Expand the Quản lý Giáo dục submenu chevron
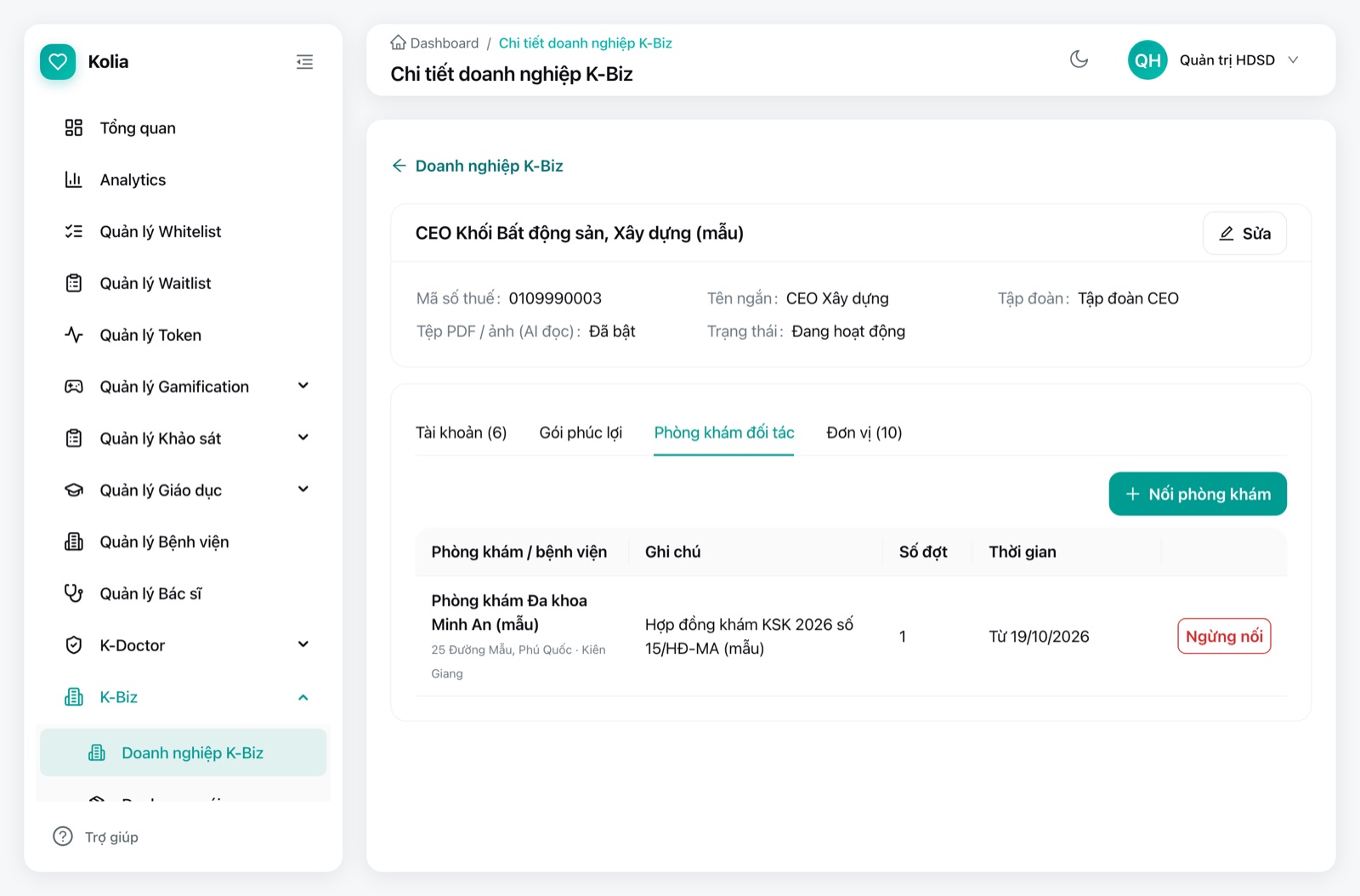 pos(303,490)
